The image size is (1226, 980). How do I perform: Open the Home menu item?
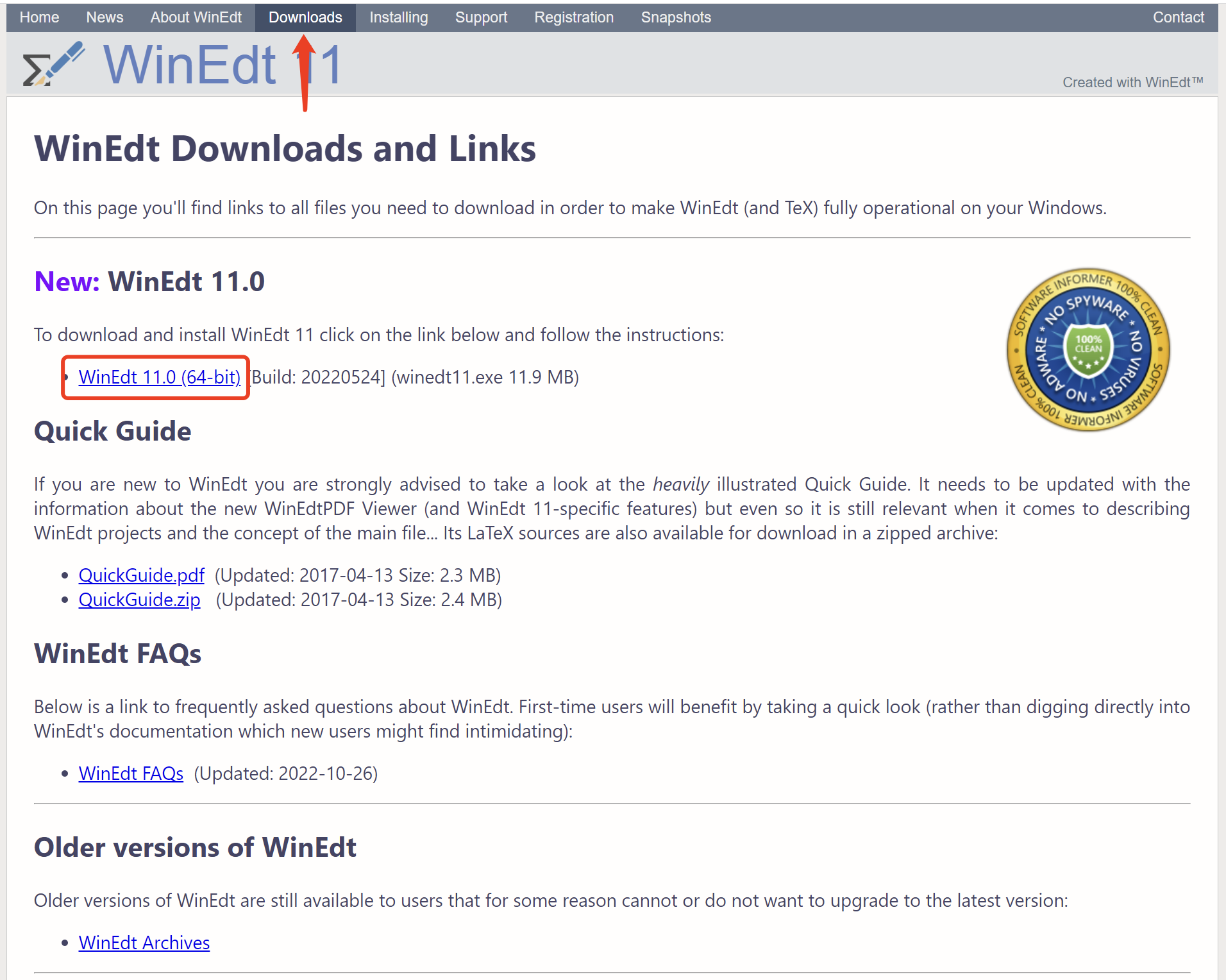[38, 17]
